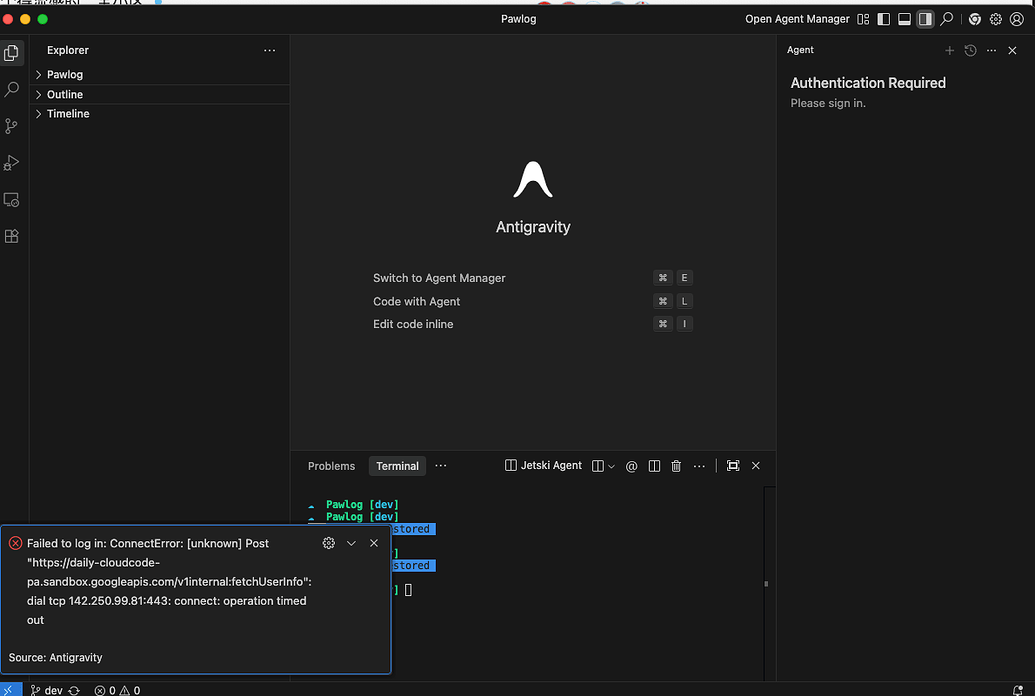Open launch profile dropdown arrow in terminal
Viewport: 1035px width, 696px height.
(611, 466)
